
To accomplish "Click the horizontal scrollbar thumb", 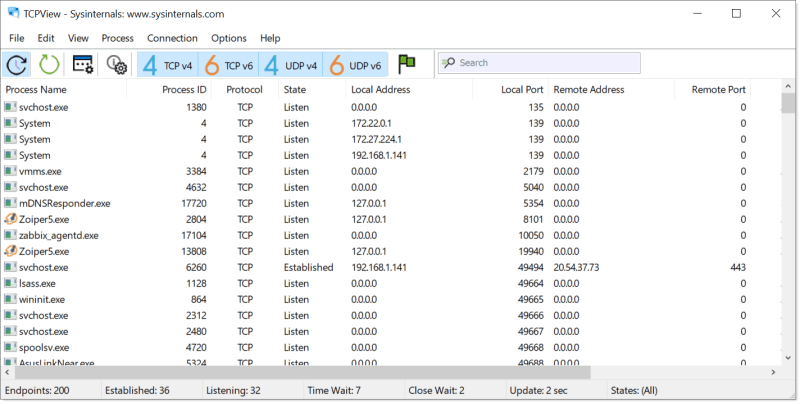I will click(301, 372).
